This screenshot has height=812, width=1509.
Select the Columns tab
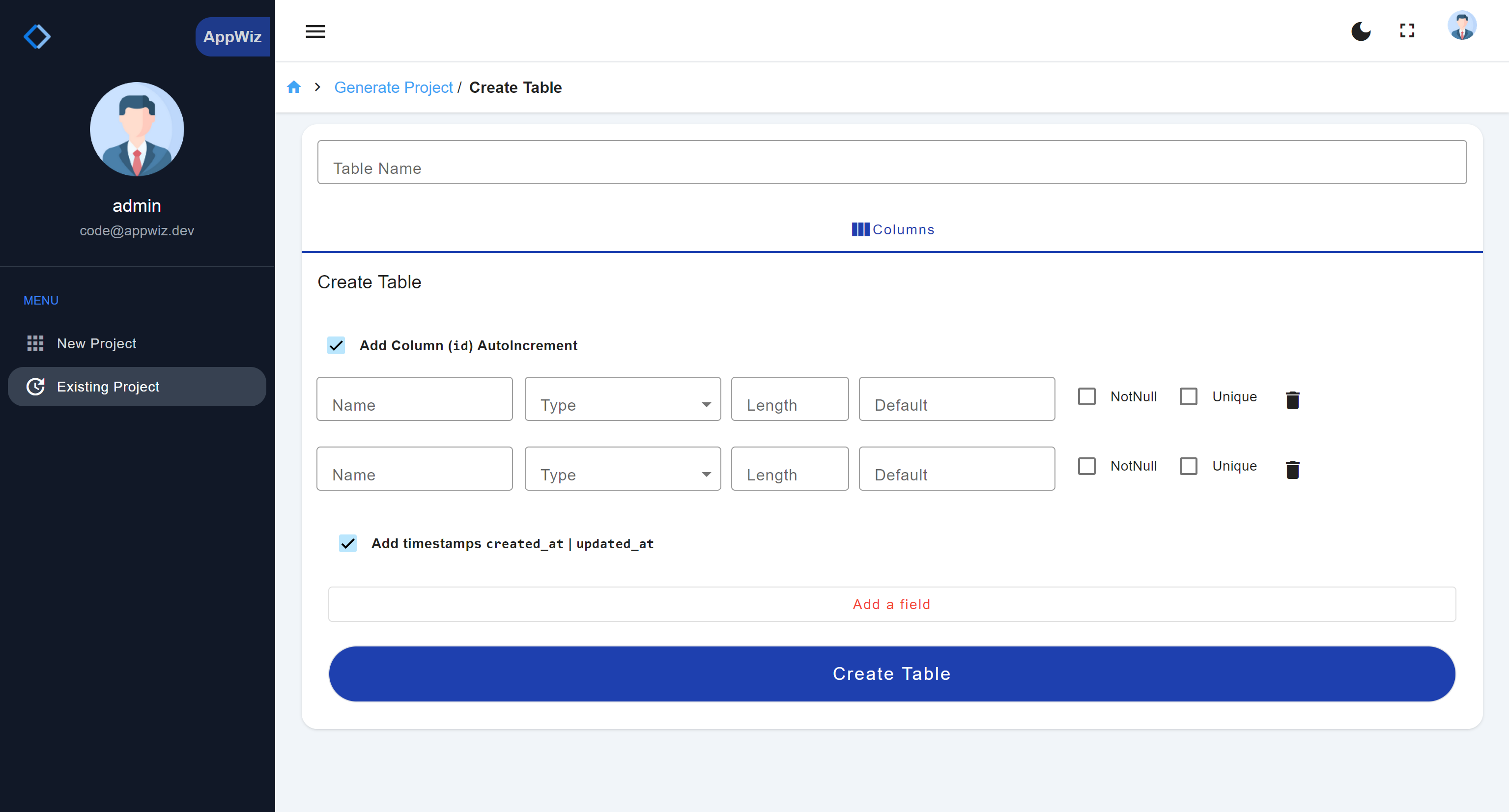pos(892,229)
